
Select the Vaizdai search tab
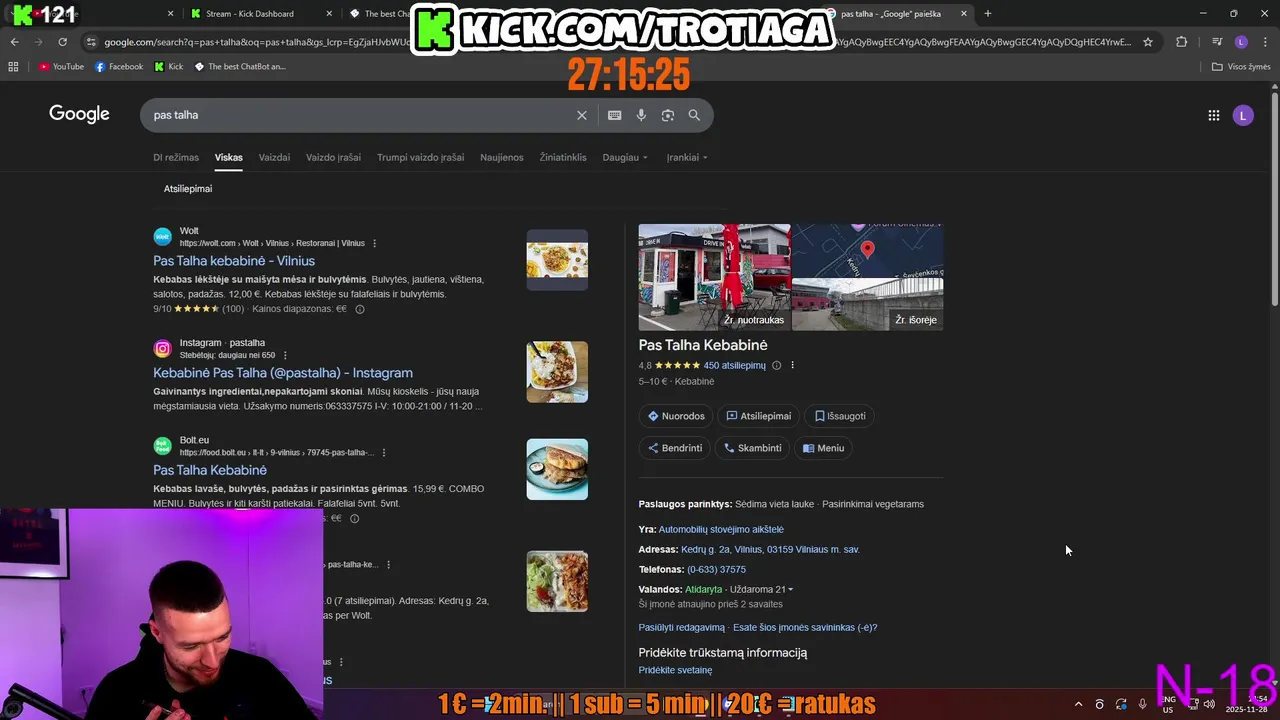coord(274,157)
